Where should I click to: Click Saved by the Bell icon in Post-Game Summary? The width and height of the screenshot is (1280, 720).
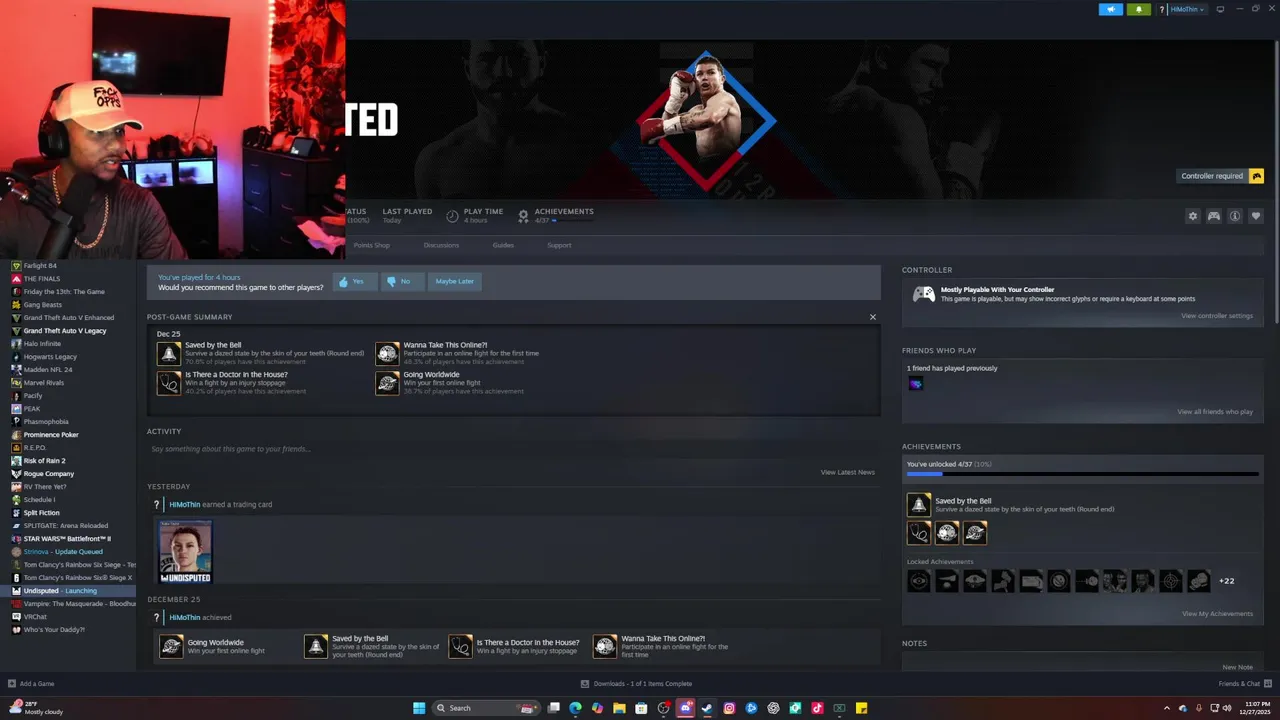point(169,354)
